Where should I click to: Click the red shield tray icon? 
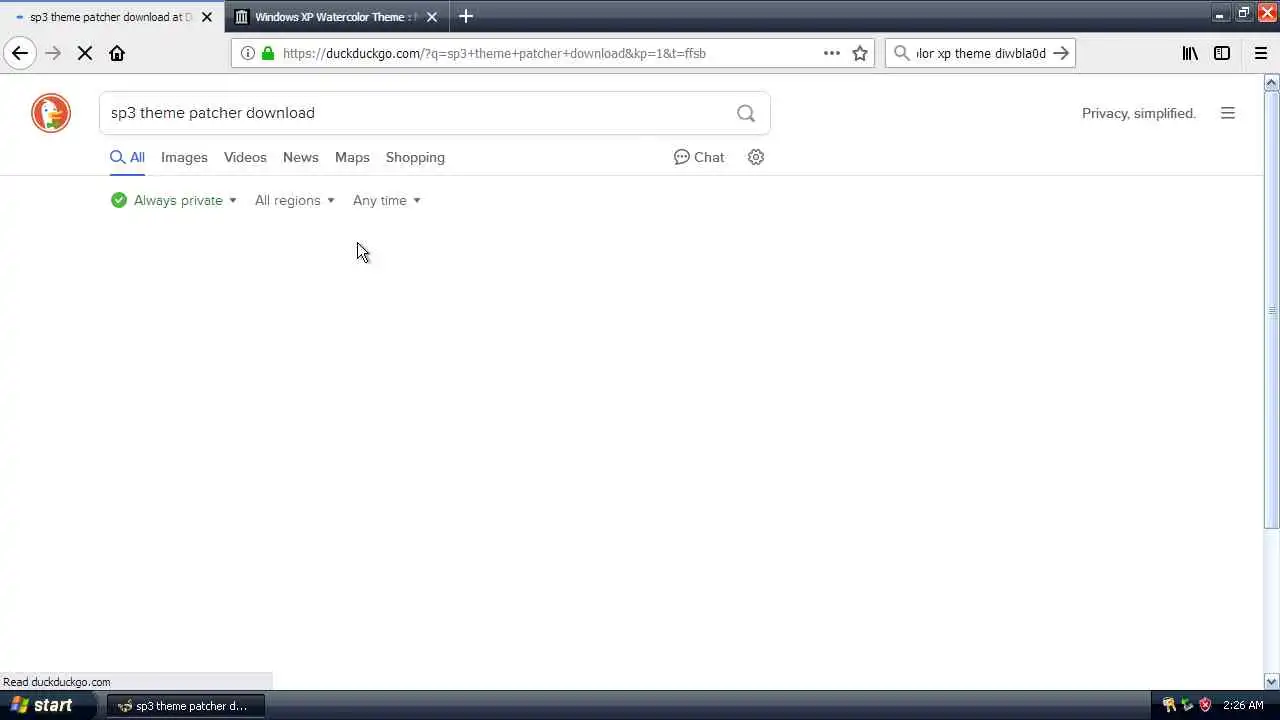click(x=1204, y=705)
